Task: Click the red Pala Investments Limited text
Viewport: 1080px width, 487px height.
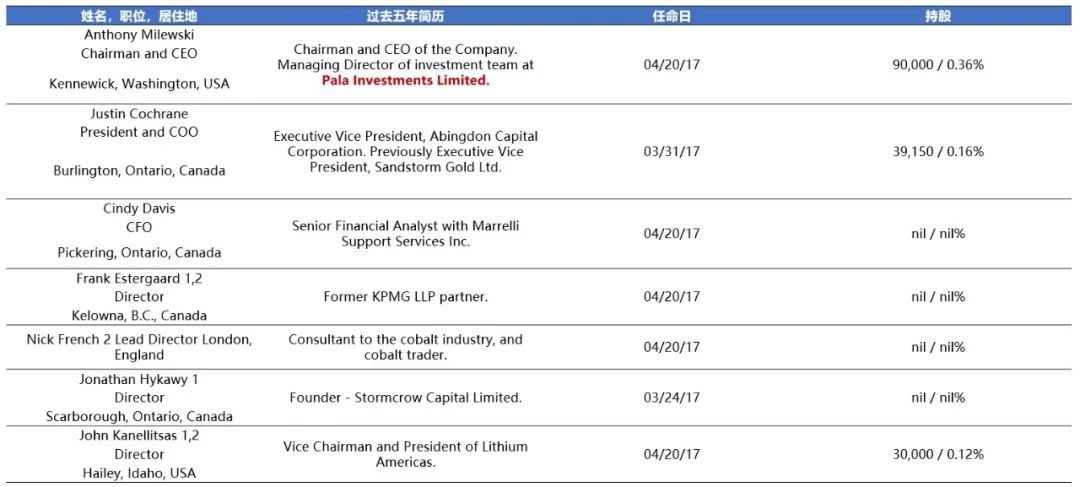Action: point(405,81)
